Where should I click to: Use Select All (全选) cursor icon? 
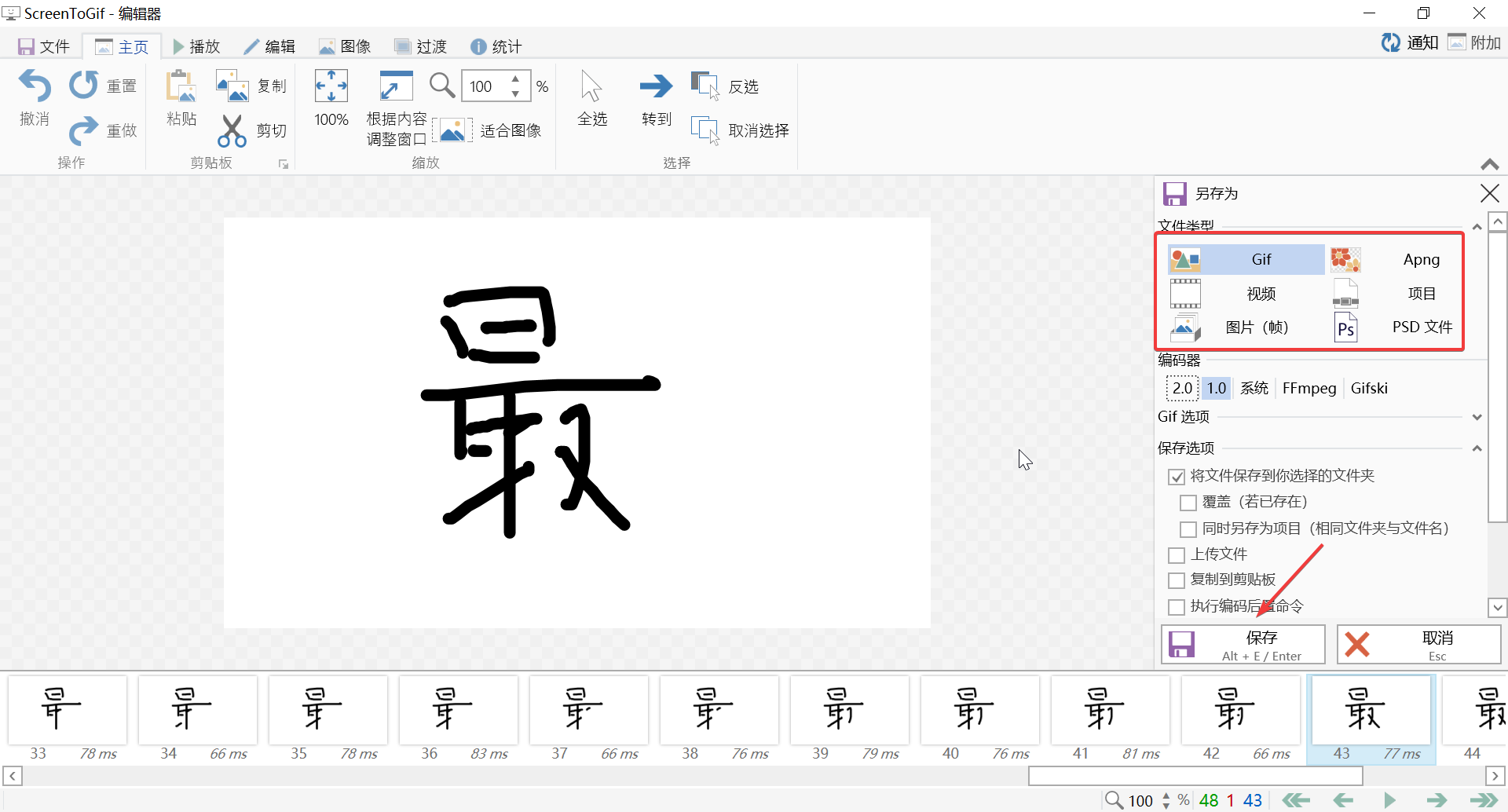(592, 86)
